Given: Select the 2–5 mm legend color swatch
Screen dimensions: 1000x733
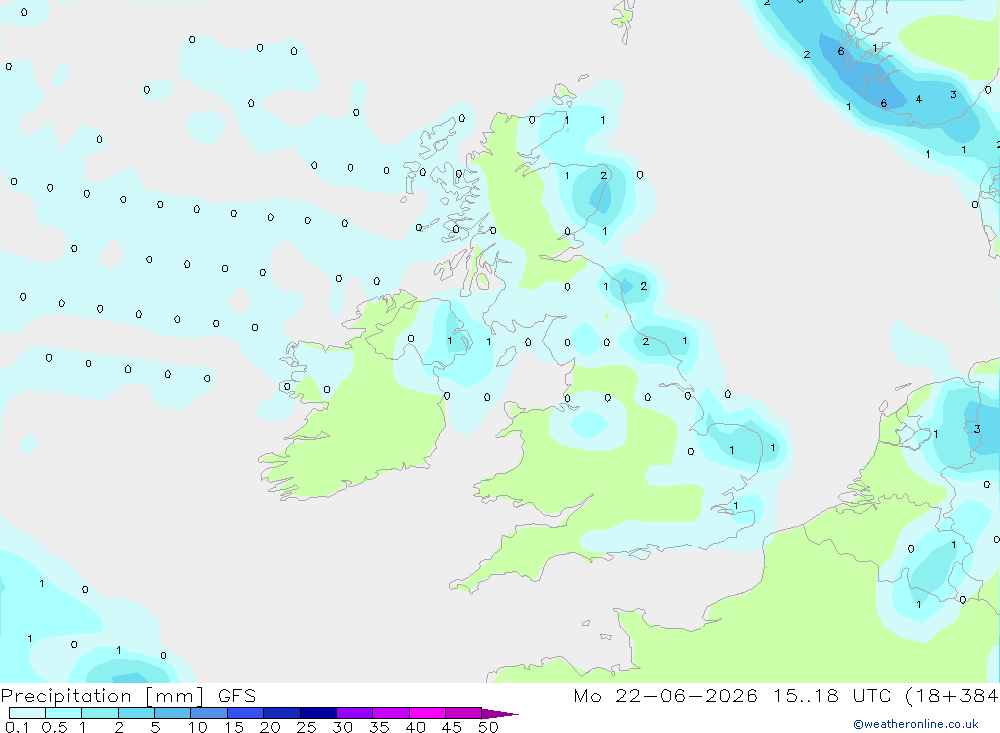Looking at the screenshot, I should [x=136, y=713].
